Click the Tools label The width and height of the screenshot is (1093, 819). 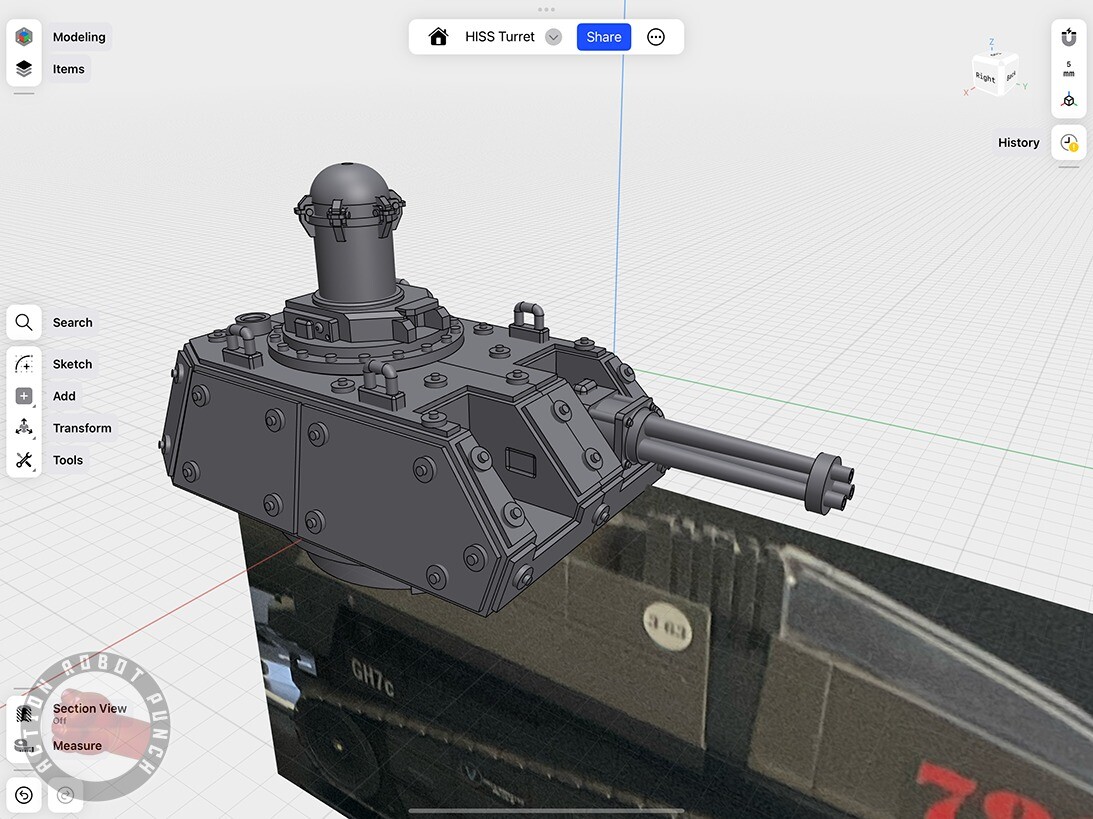point(68,460)
